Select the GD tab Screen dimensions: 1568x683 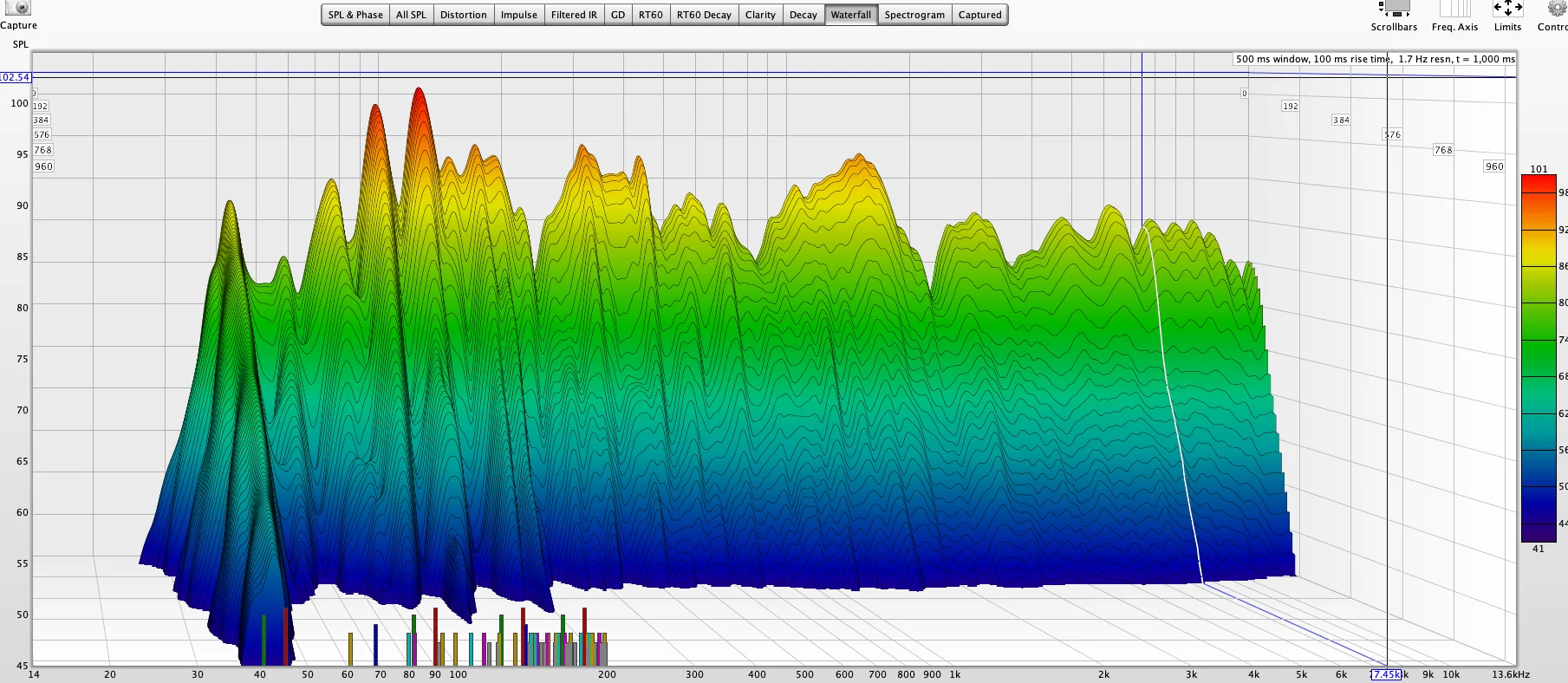coord(617,15)
